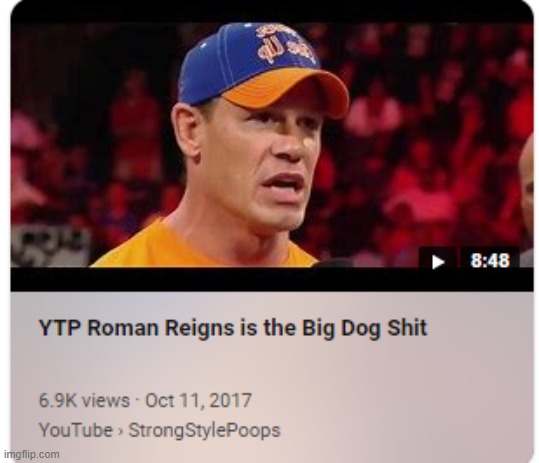Click the words Big Dog in the title
Viewport: 539px width, 463px height.
pyautogui.click(x=342, y=328)
